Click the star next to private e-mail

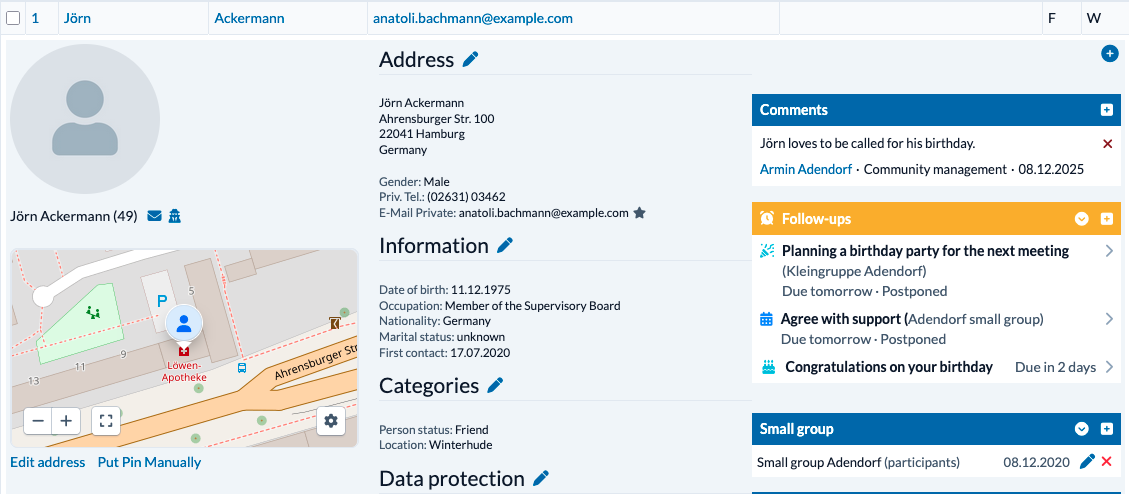[640, 213]
